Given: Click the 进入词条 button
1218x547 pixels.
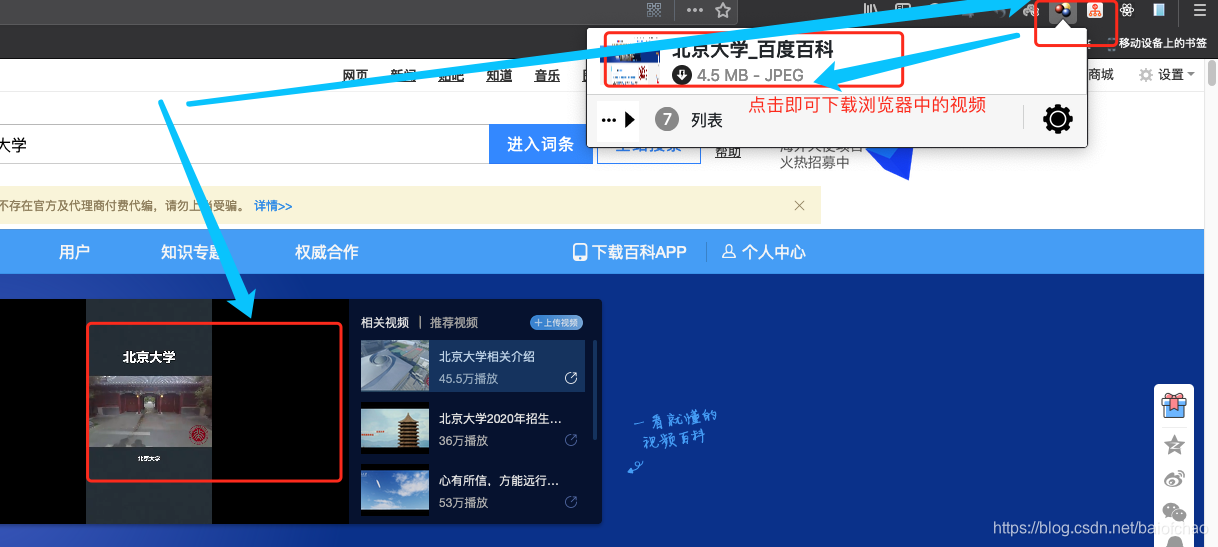Looking at the screenshot, I should point(540,144).
